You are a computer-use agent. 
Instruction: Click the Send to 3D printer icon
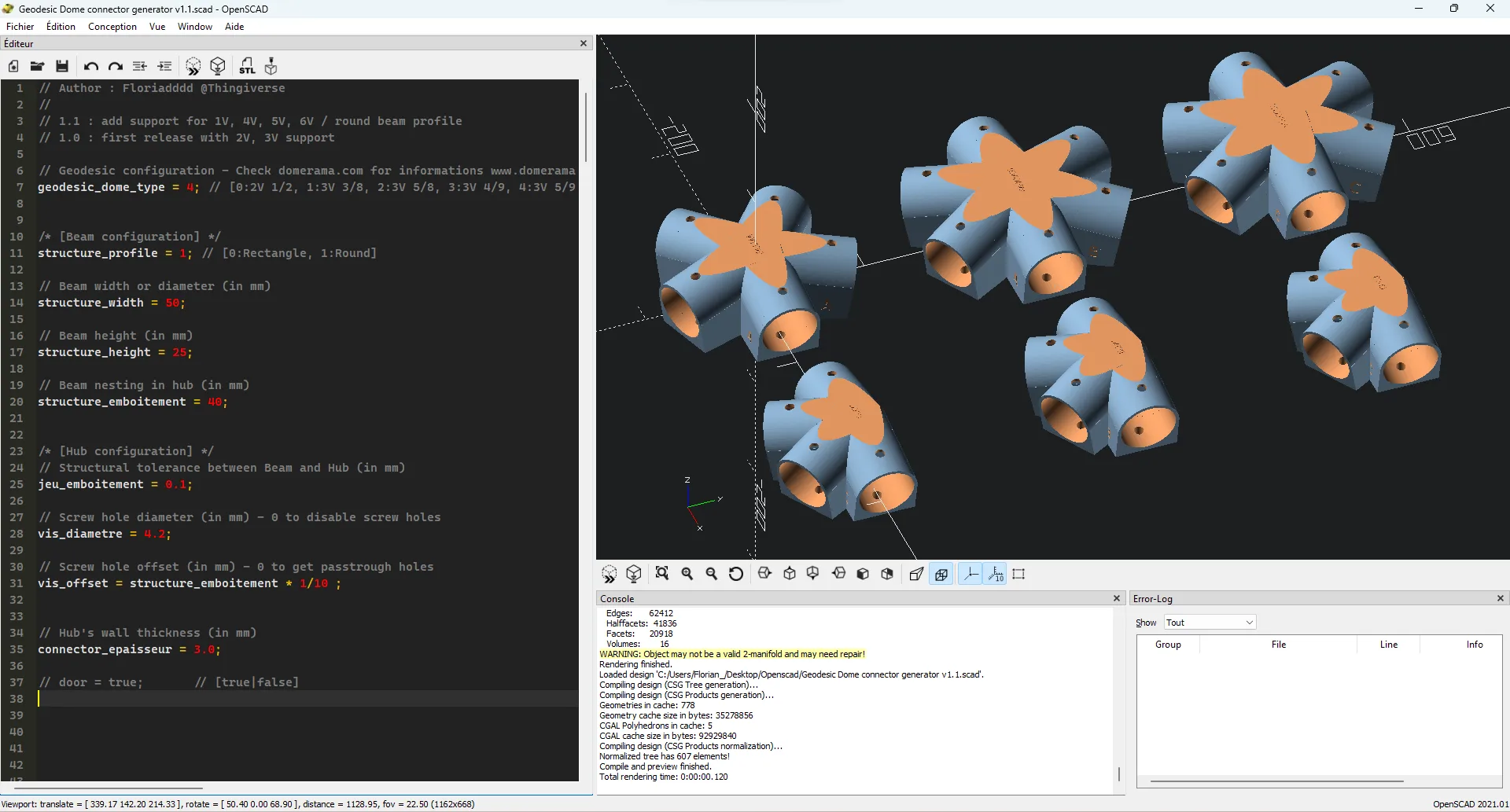pyautogui.click(x=271, y=66)
